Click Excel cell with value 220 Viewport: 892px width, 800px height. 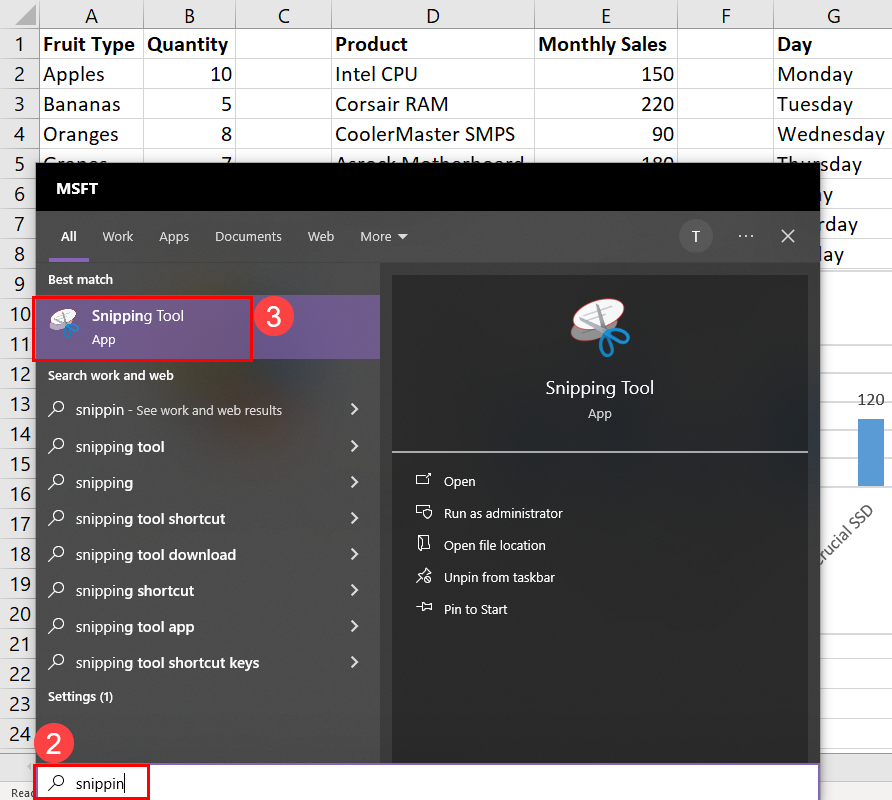coord(606,104)
